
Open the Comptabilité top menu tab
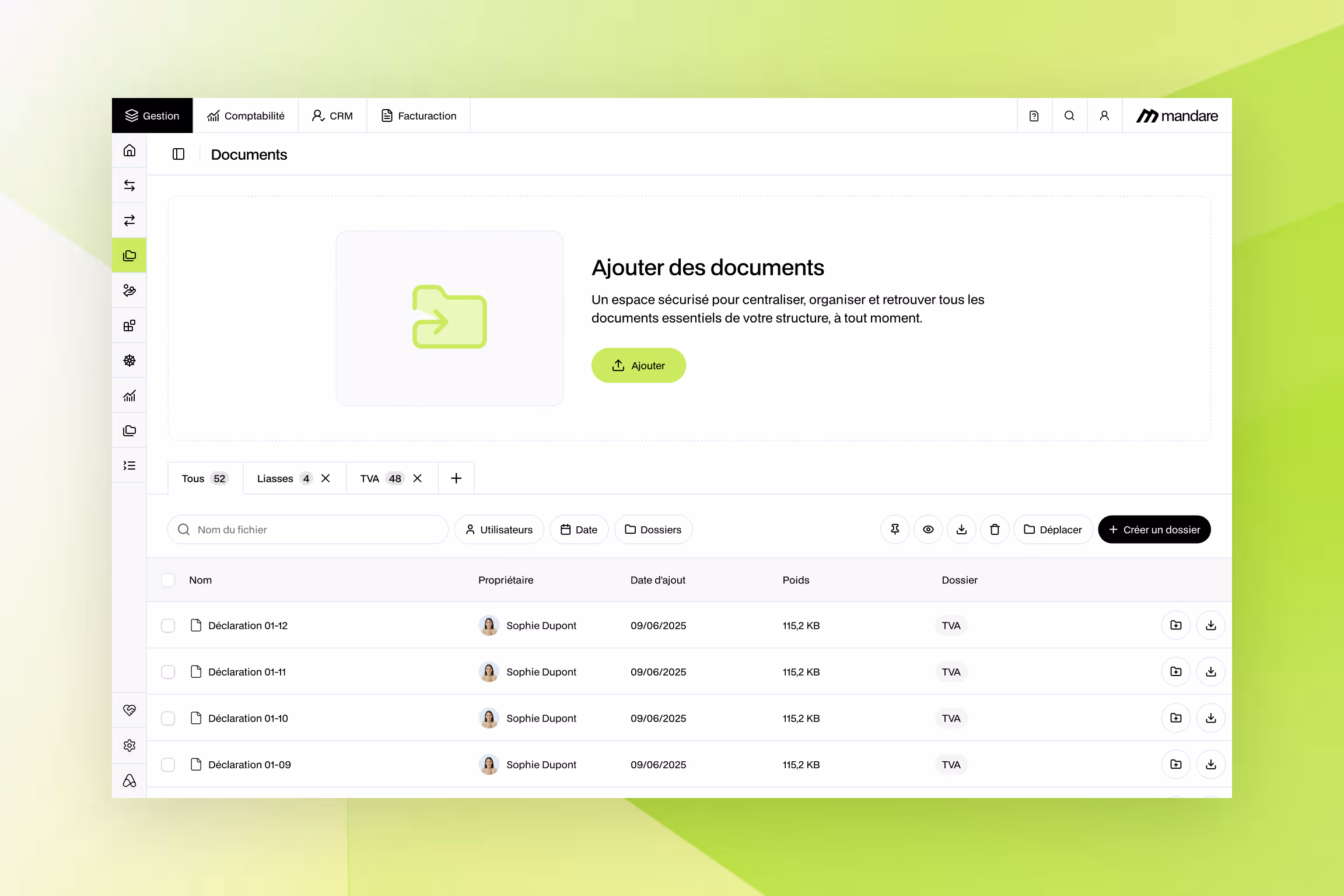(x=246, y=116)
